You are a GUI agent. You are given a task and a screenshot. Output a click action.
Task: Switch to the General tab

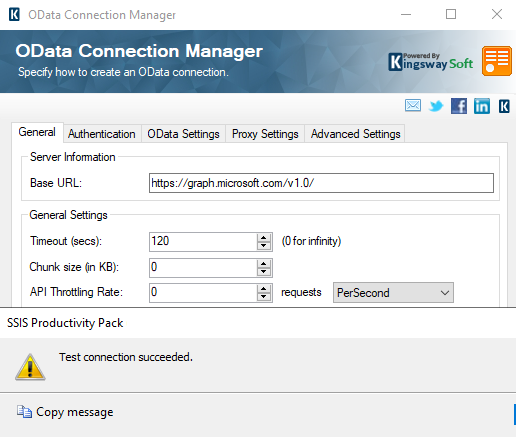[x=37, y=132]
